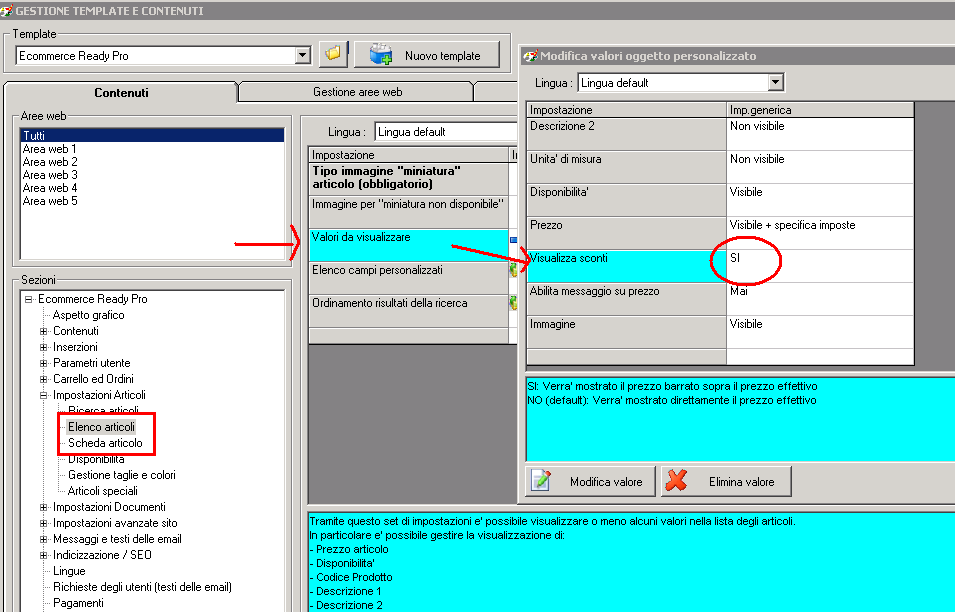
Task: Collapse the Ecommerce Ready Pro root node
Action: point(28,299)
